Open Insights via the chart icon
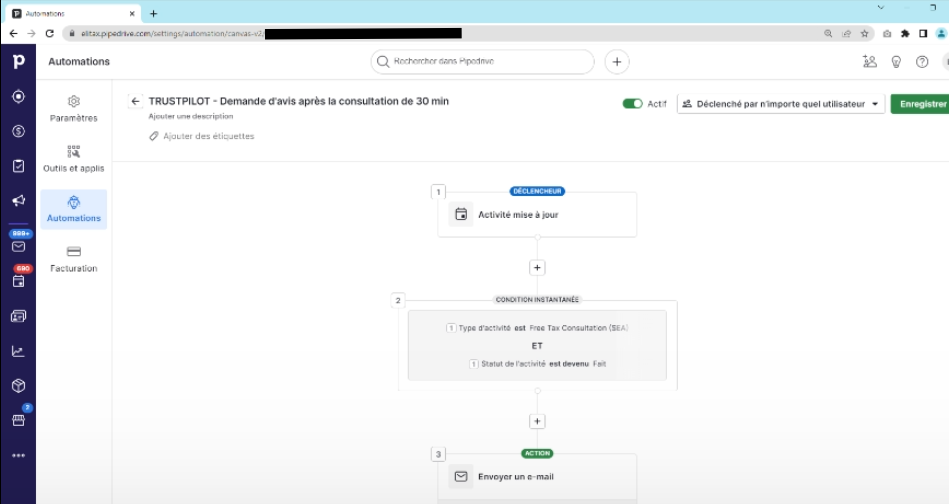Viewport: 949px width, 504px height. [x=18, y=351]
